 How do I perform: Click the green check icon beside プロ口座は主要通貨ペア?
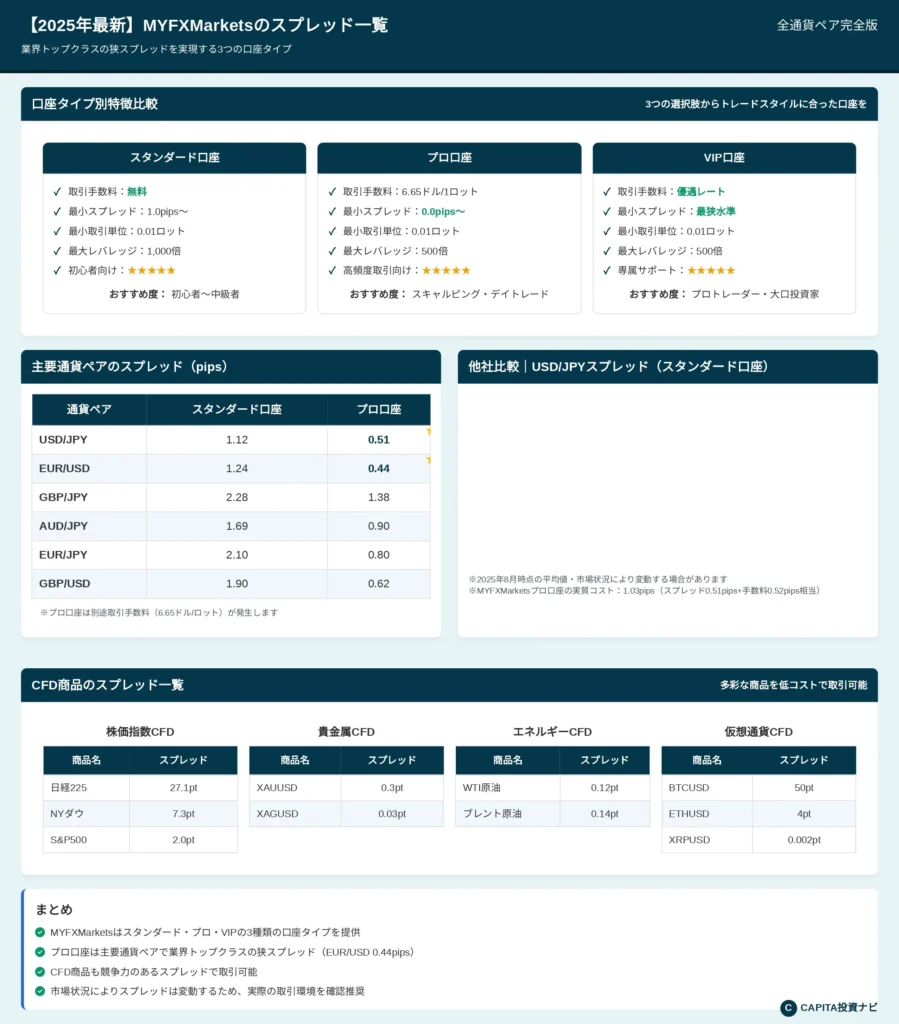[40, 952]
